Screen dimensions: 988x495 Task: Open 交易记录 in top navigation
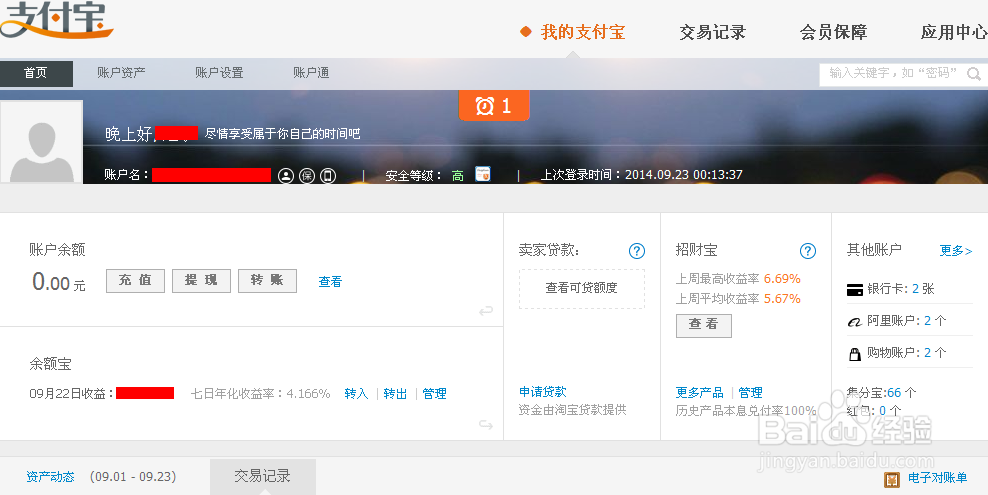tap(713, 32)
